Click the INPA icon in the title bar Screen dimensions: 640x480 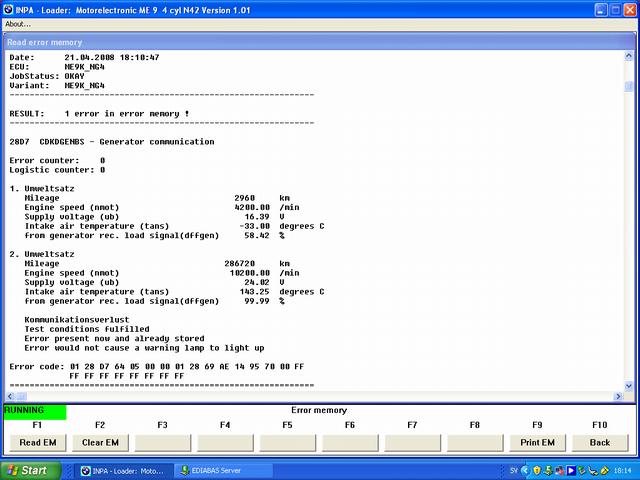(8, 8)
